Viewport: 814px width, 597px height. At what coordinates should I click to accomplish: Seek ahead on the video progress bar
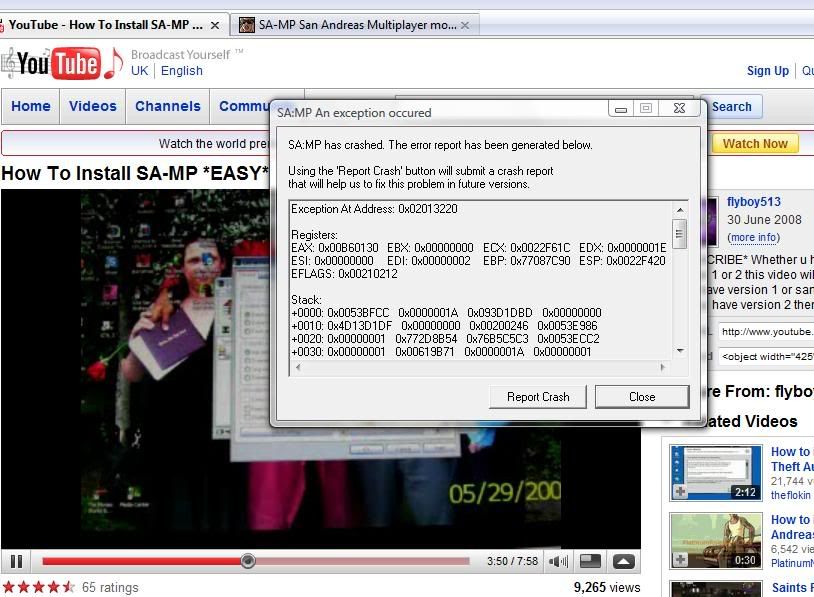pos(362,561)
